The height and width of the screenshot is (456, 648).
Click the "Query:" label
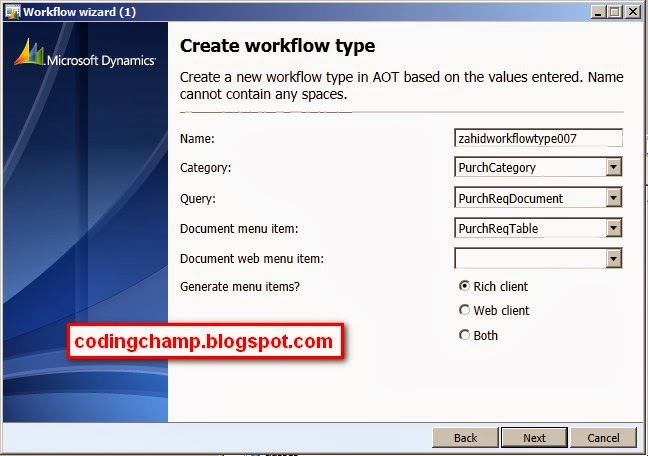(198, 198)
